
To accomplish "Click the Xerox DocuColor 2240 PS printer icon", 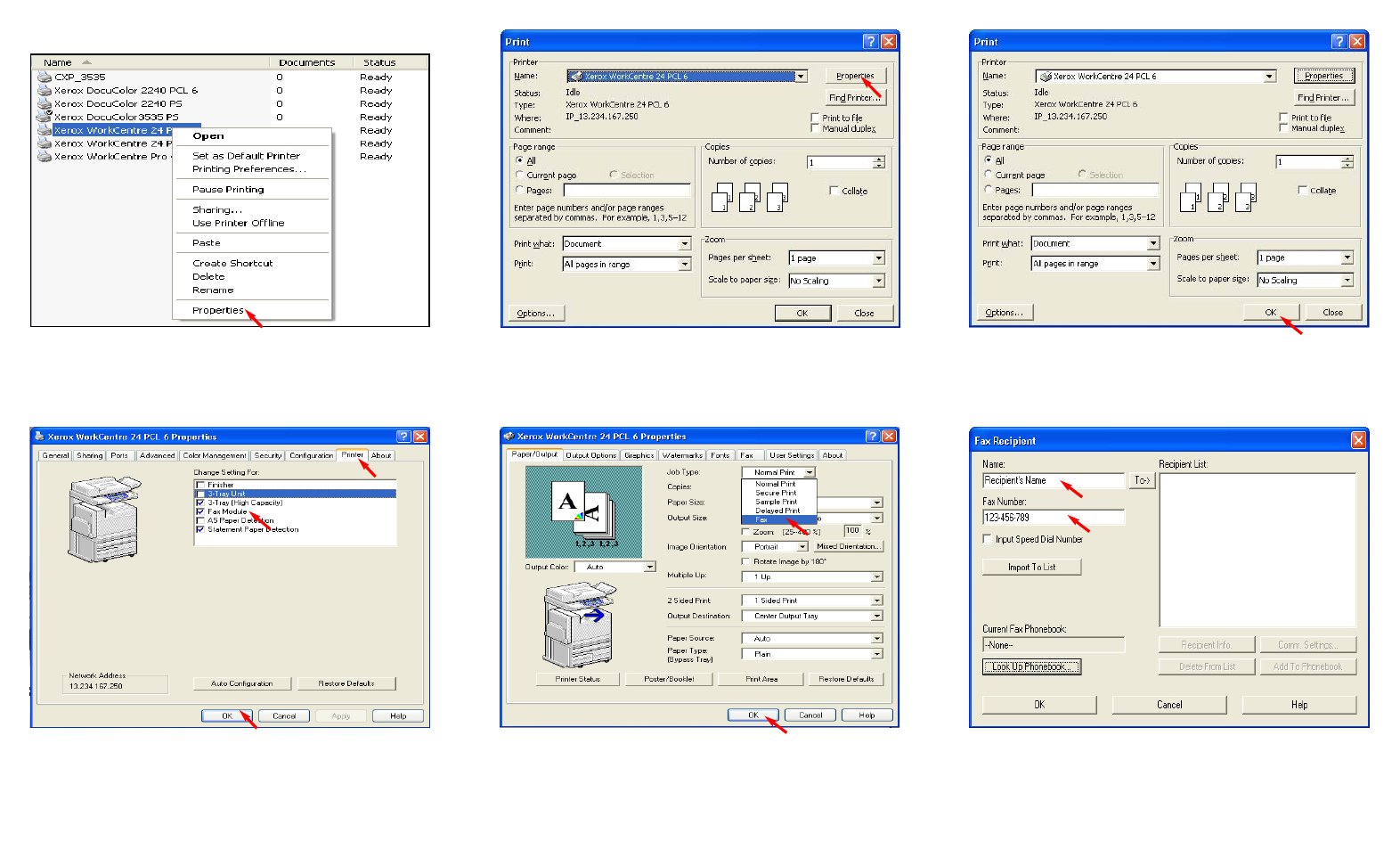I will pos(45,103).
